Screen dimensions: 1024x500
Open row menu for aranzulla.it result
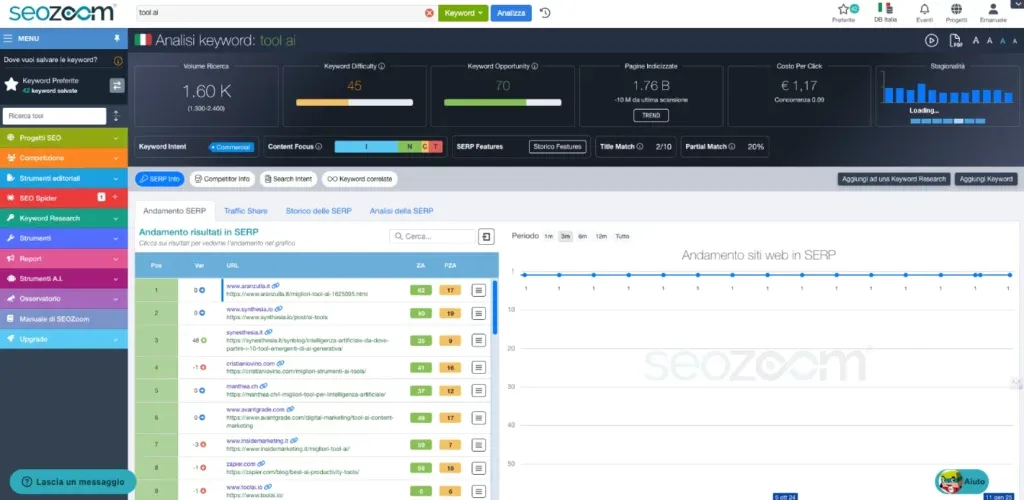tap(479, 290)
